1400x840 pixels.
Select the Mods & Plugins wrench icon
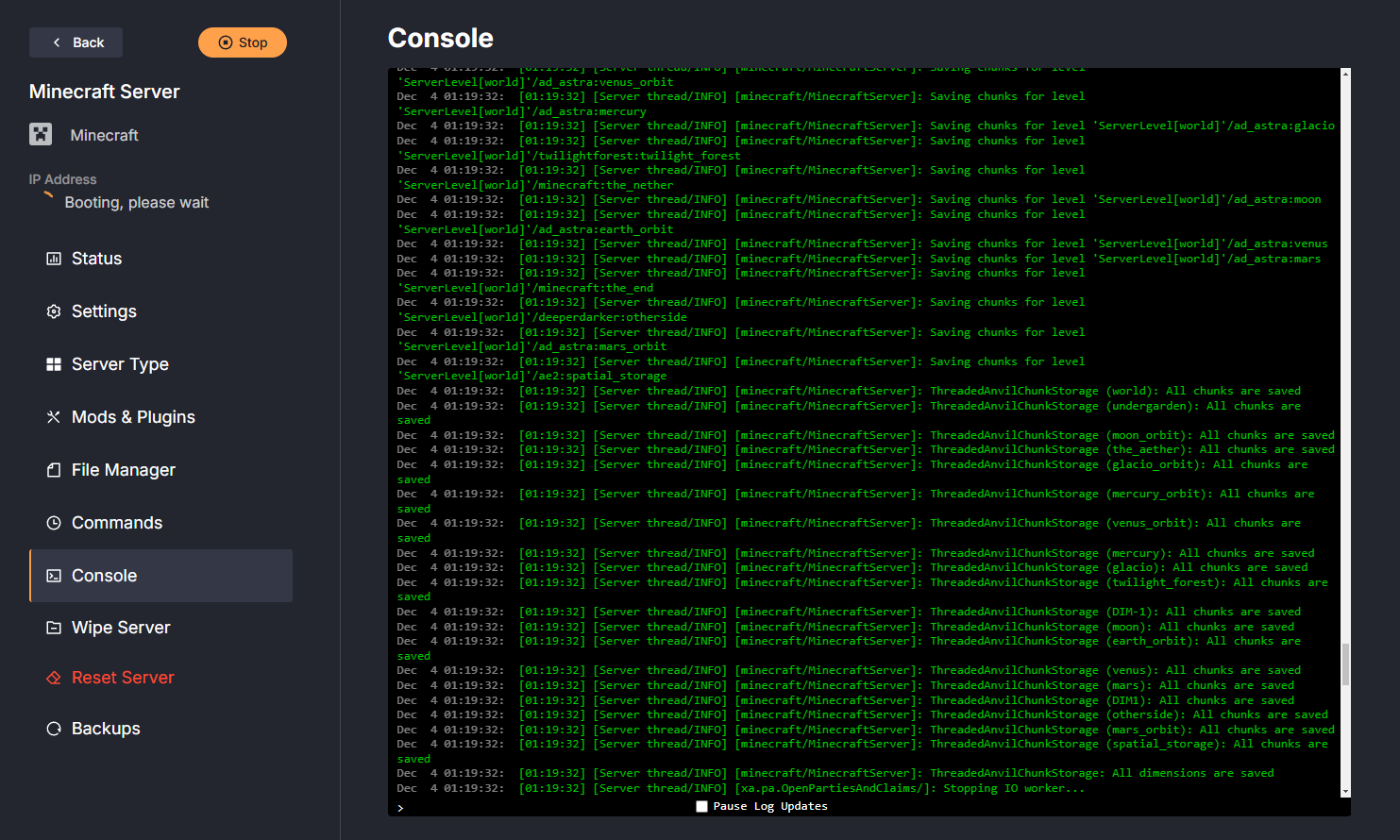click(x=54, y=416)
